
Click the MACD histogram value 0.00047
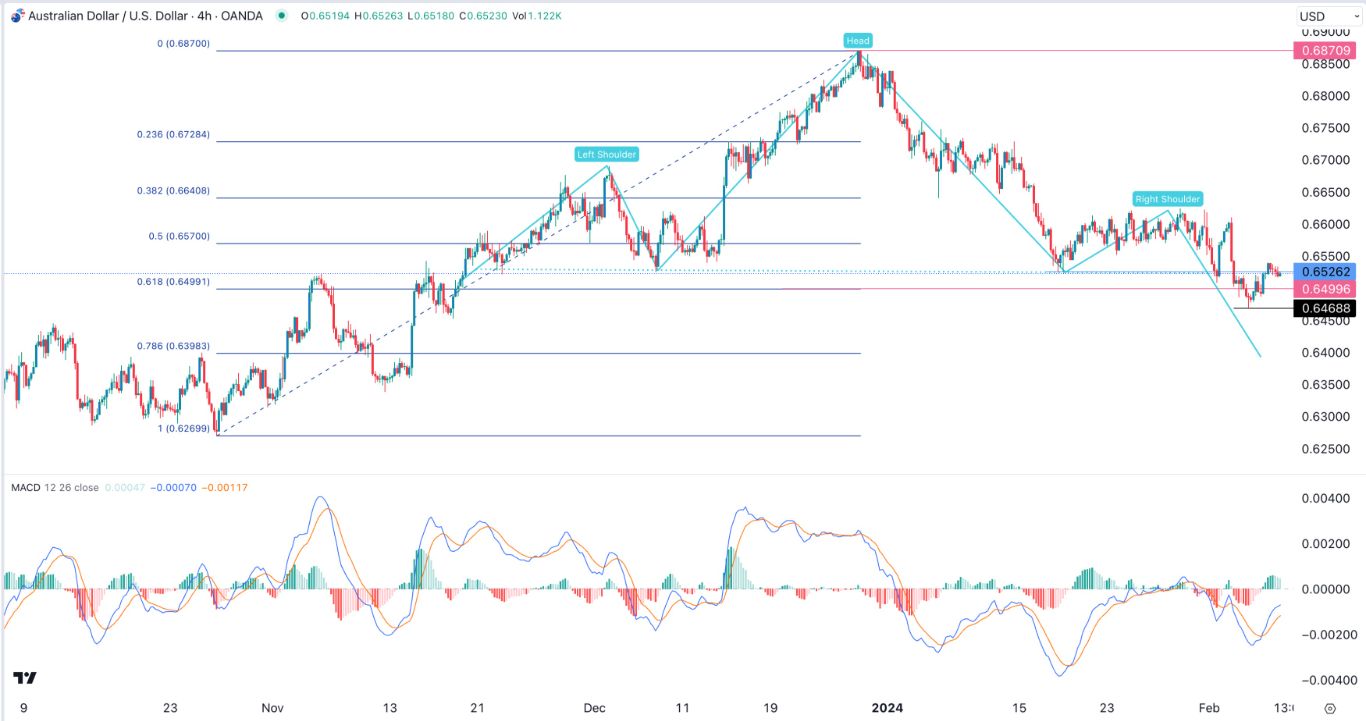tap(124, 488)
